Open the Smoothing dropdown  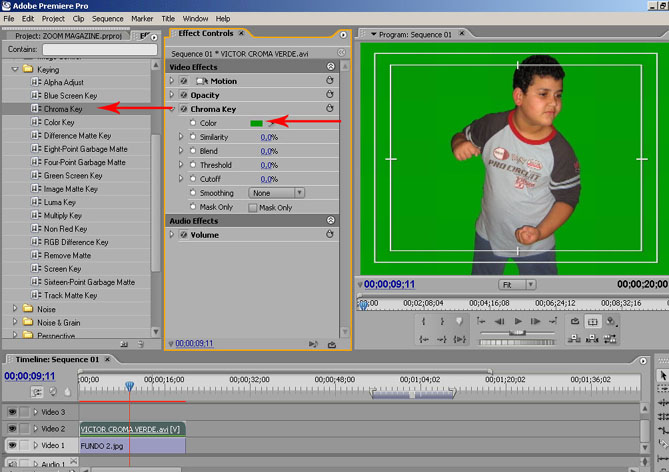pos(278,193)
